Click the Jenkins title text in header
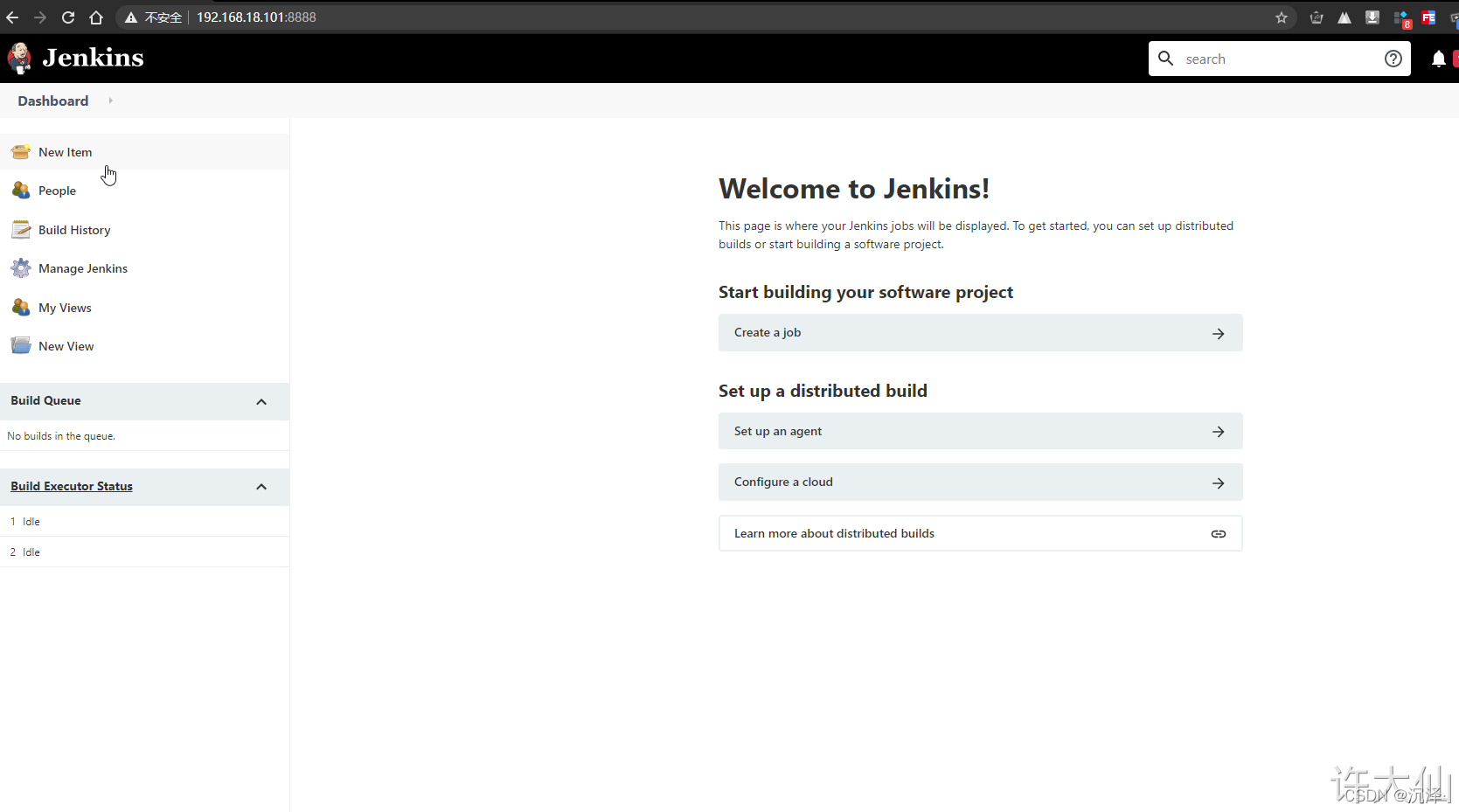The width and height of the screenshot is (1459, 812). click(93, 58)
